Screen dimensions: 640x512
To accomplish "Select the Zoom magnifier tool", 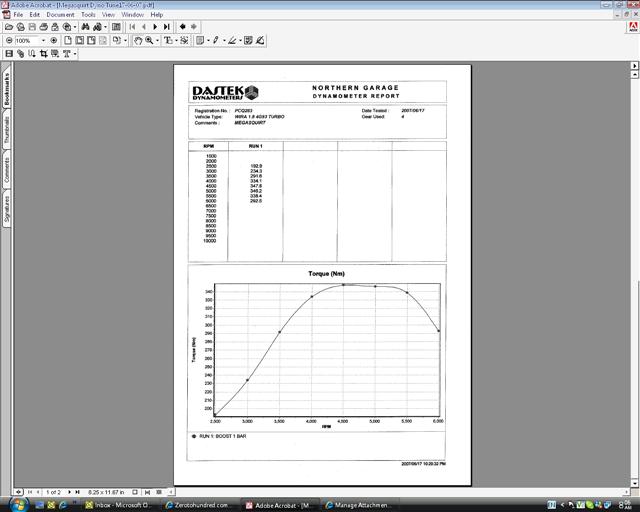I will [149, 41].
